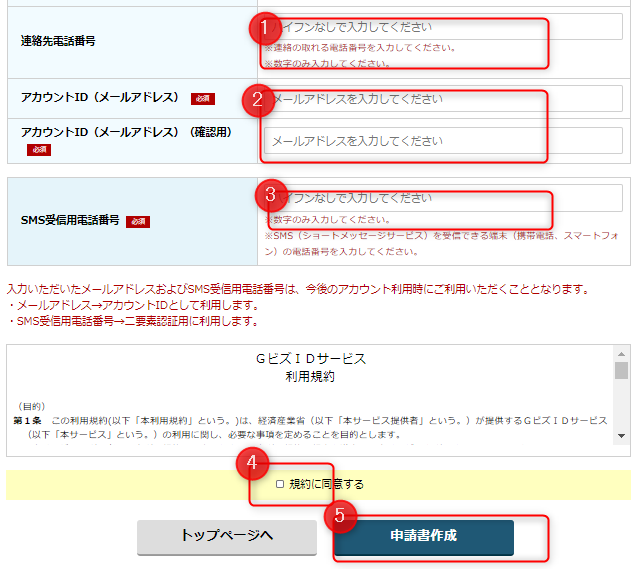This screenshot has width=638, height=569.
Task: Click the メールアドレス→アカウントID notice line
Action: (133, 305)
